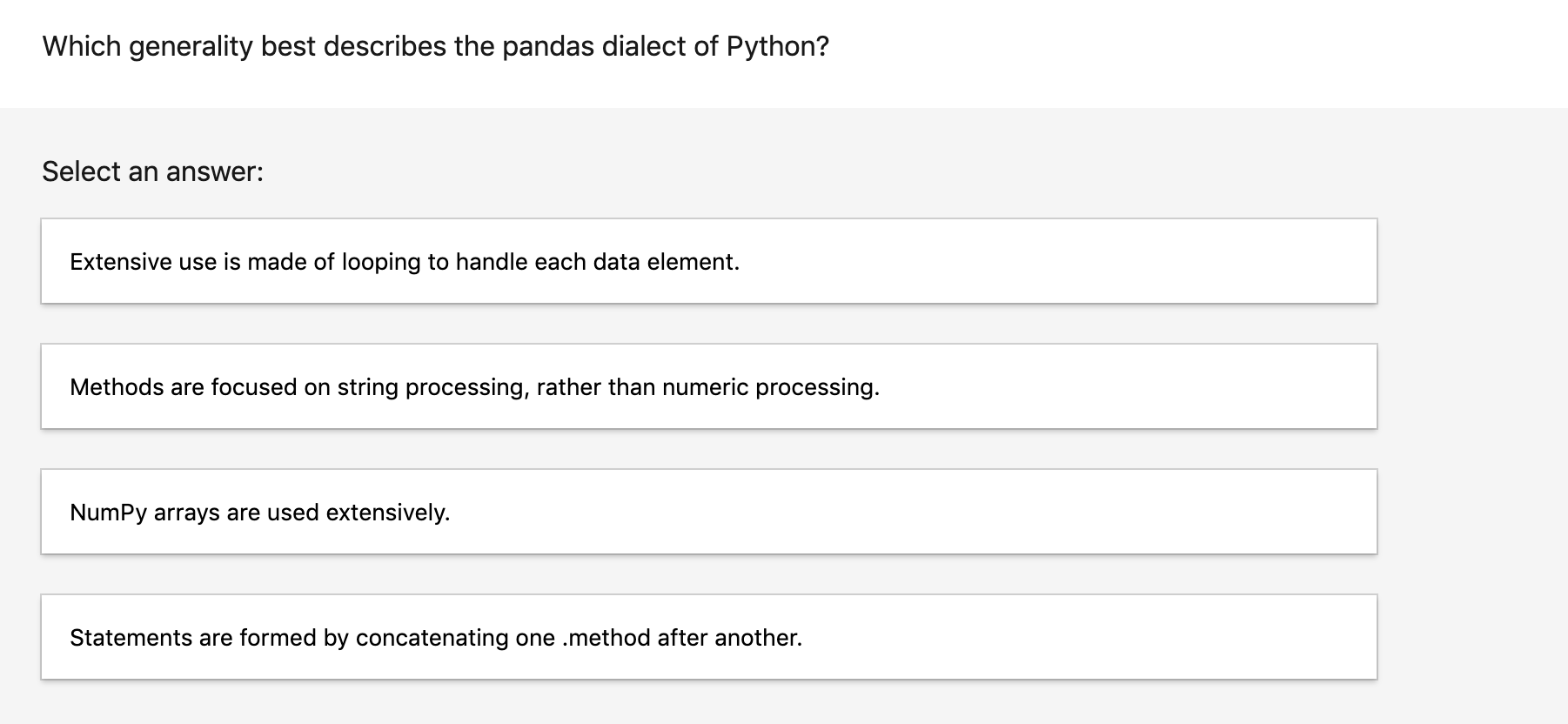The width and height of the screenshot is (1568, 724).
Task: Click the word "Python?" in the question
Action: (778, 46)
